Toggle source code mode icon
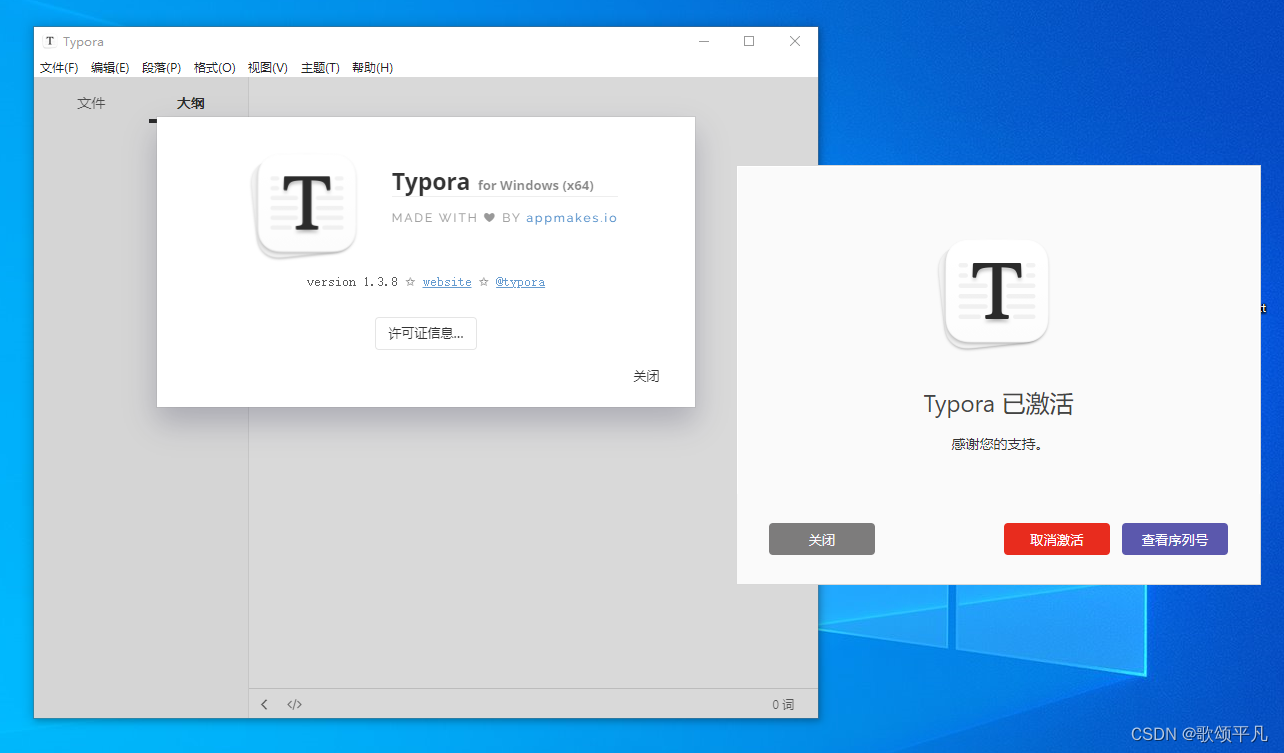Viewport: 1284px width, 753px height. 294,704
